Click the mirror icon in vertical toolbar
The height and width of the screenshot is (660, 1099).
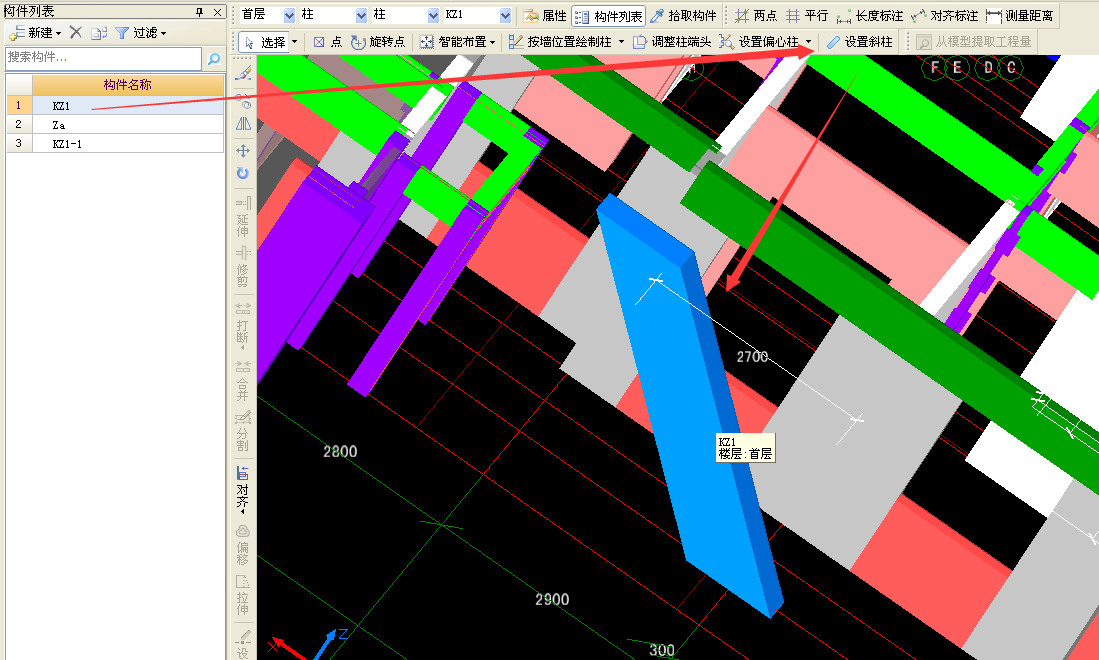pos(243,124)
